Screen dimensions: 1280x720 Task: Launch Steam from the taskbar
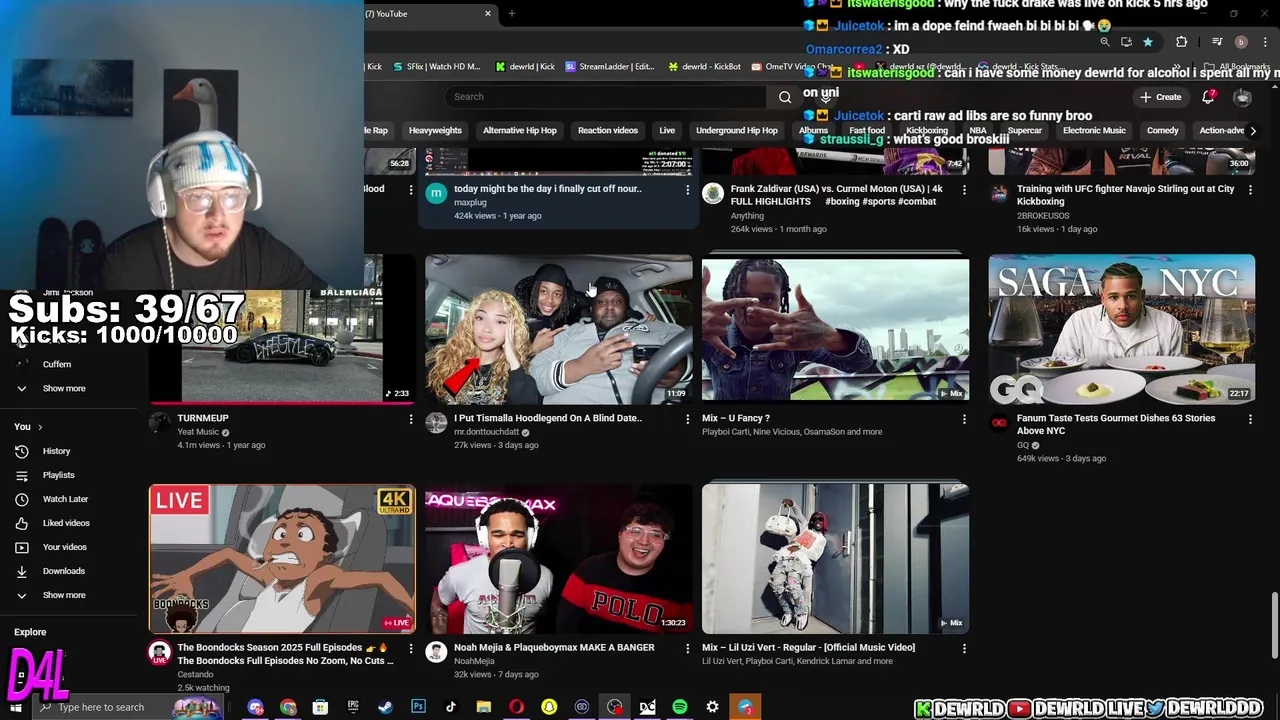click(x=385, y=707)
